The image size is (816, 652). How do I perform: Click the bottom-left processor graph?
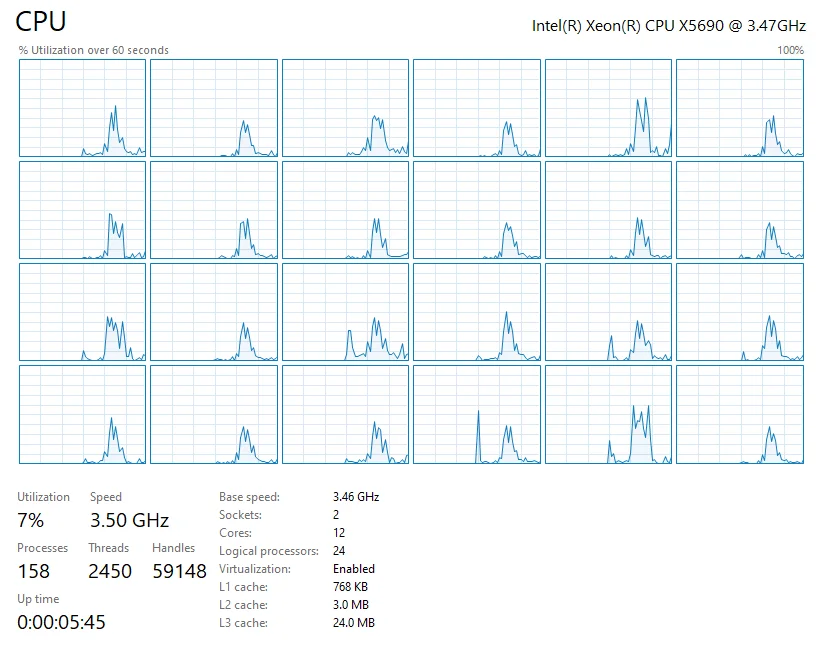(82, 414)
